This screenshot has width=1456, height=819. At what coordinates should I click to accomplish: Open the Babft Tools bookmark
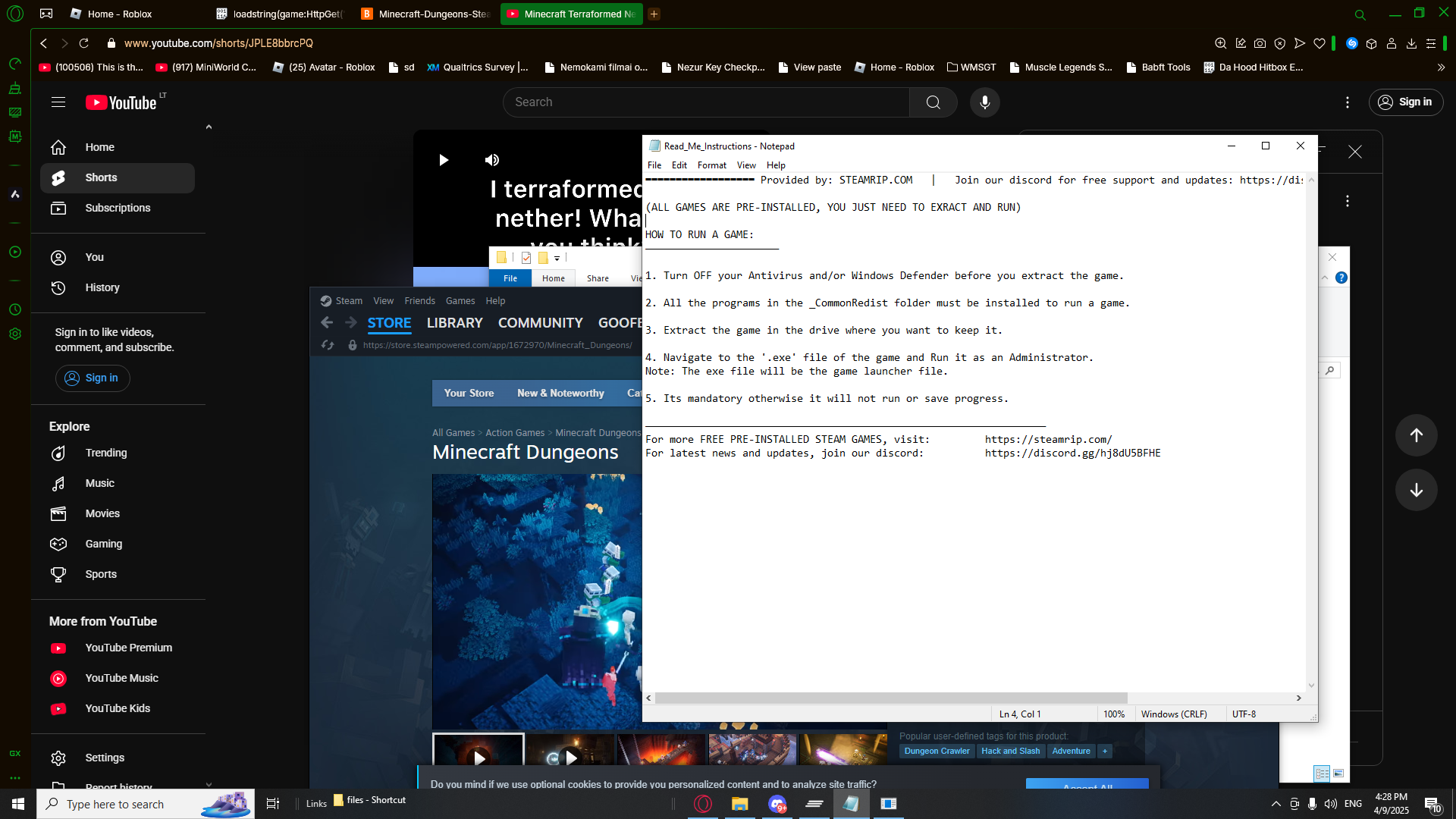[1158, 67]
